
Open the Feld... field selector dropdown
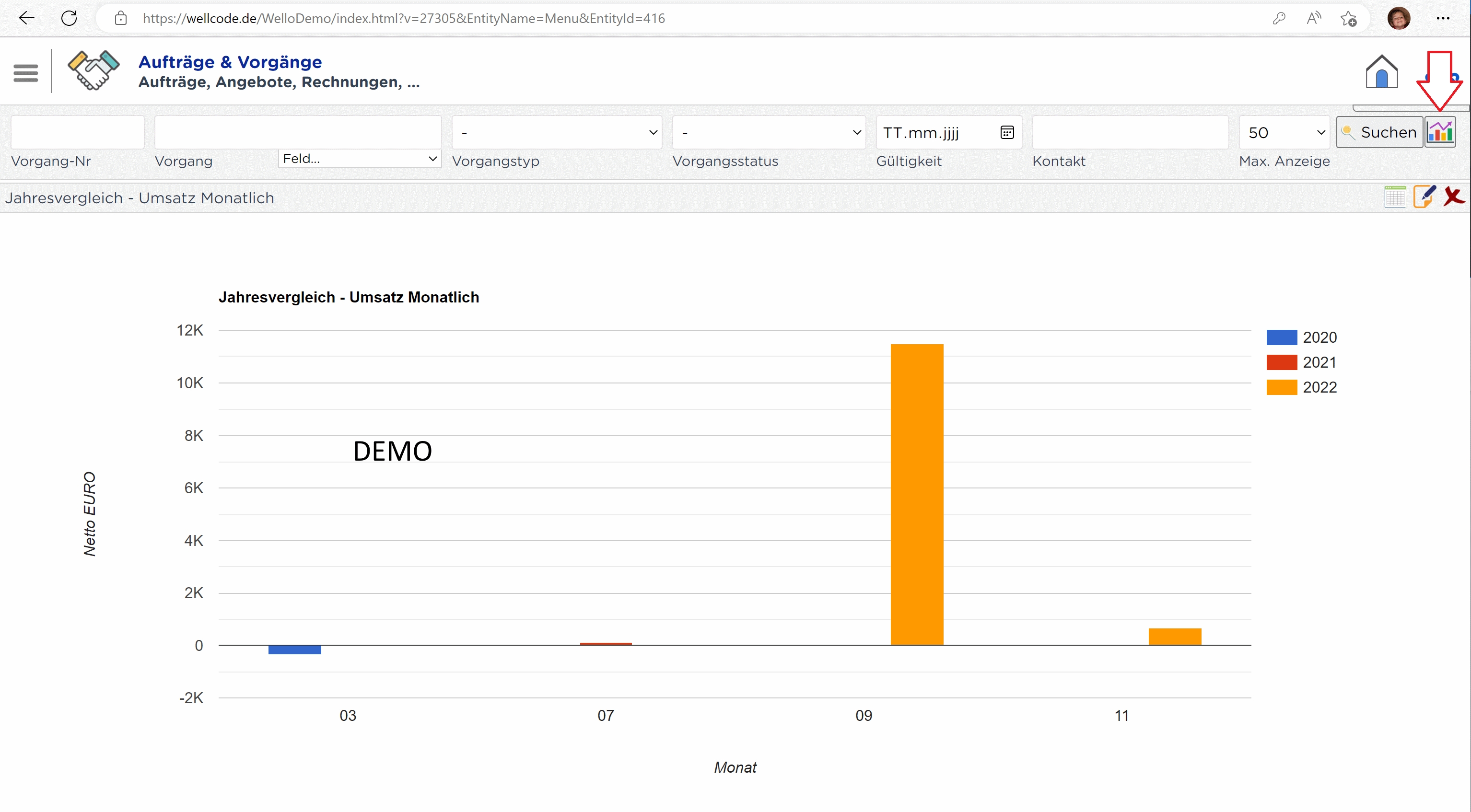(360, 159)
